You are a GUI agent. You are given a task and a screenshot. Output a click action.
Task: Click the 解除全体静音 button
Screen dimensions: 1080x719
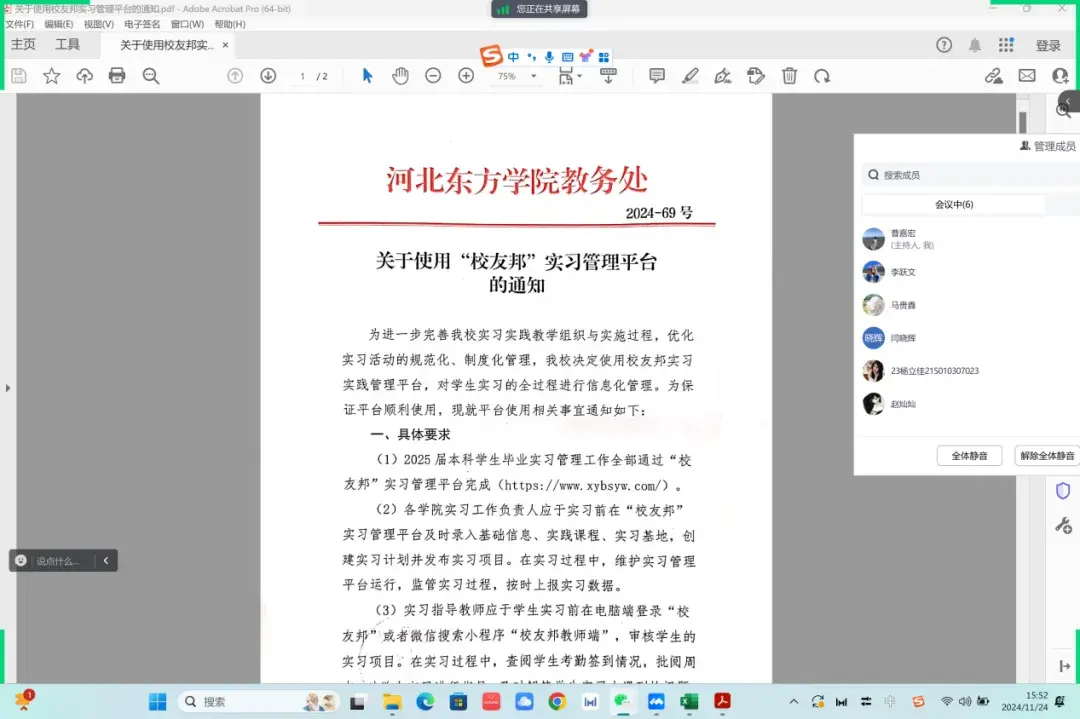click(x=1047, y=456)
